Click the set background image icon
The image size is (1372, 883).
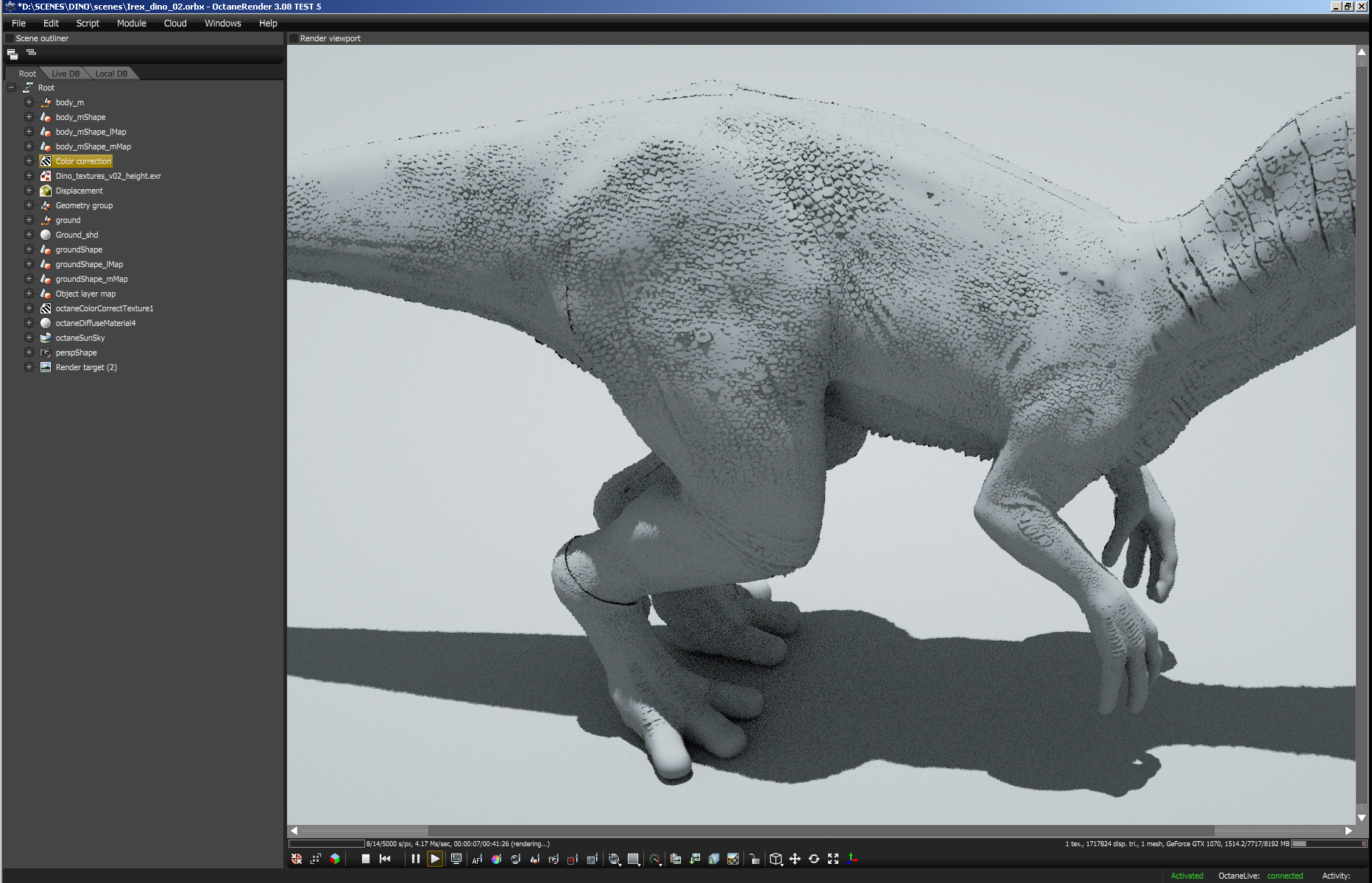733,859
